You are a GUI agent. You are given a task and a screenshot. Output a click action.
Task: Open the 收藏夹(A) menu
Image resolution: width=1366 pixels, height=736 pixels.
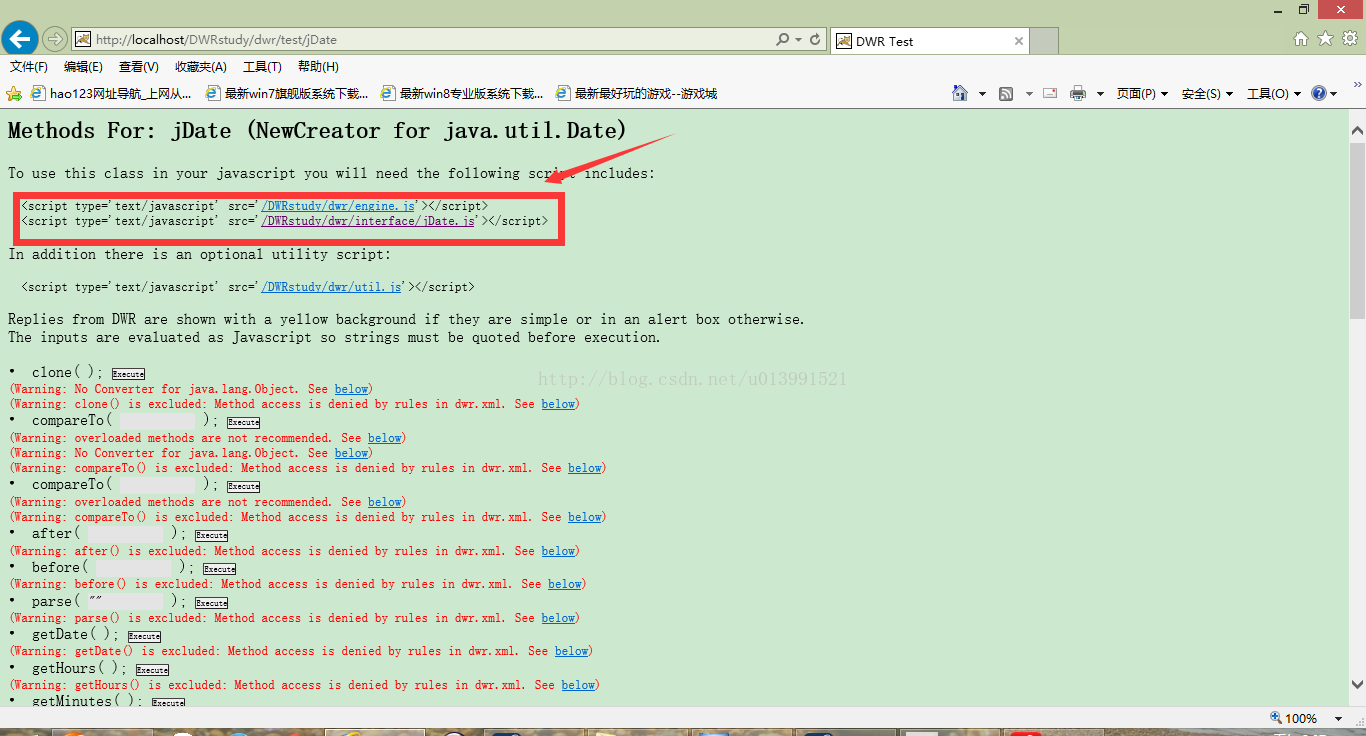201,67
